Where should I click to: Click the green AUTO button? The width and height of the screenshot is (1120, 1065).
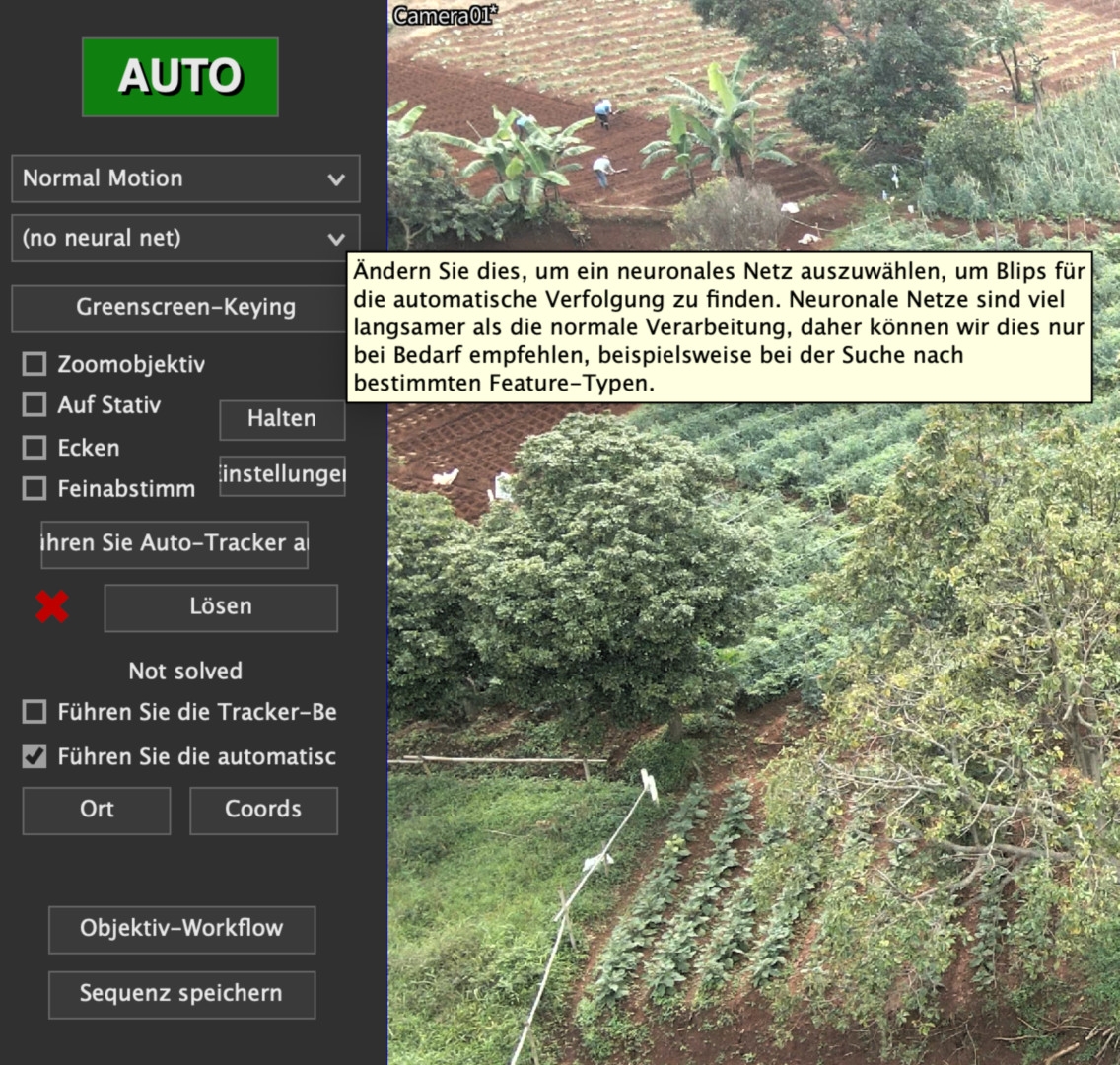click(x=179, y=77)
